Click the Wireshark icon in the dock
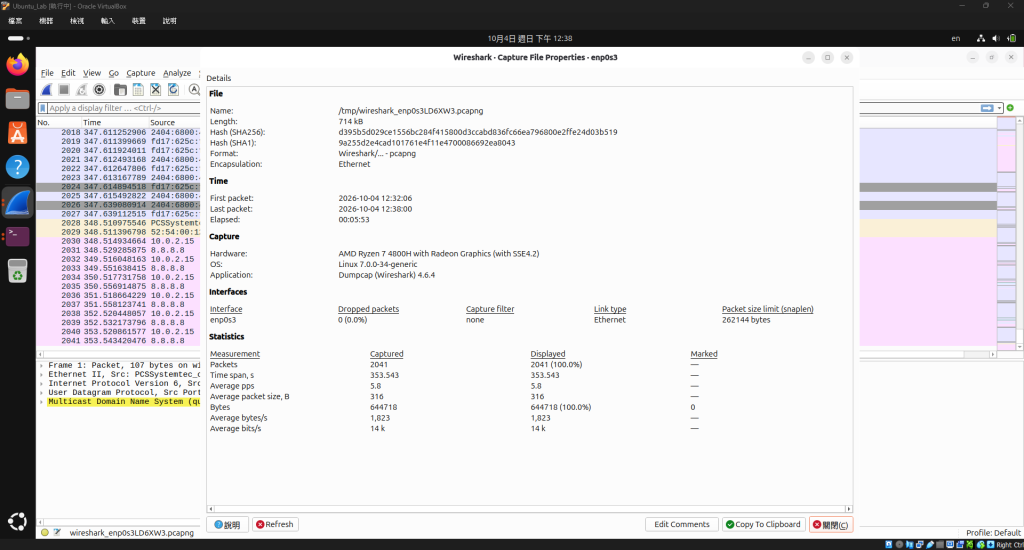The image size is (1024, 550). [18, 203]
